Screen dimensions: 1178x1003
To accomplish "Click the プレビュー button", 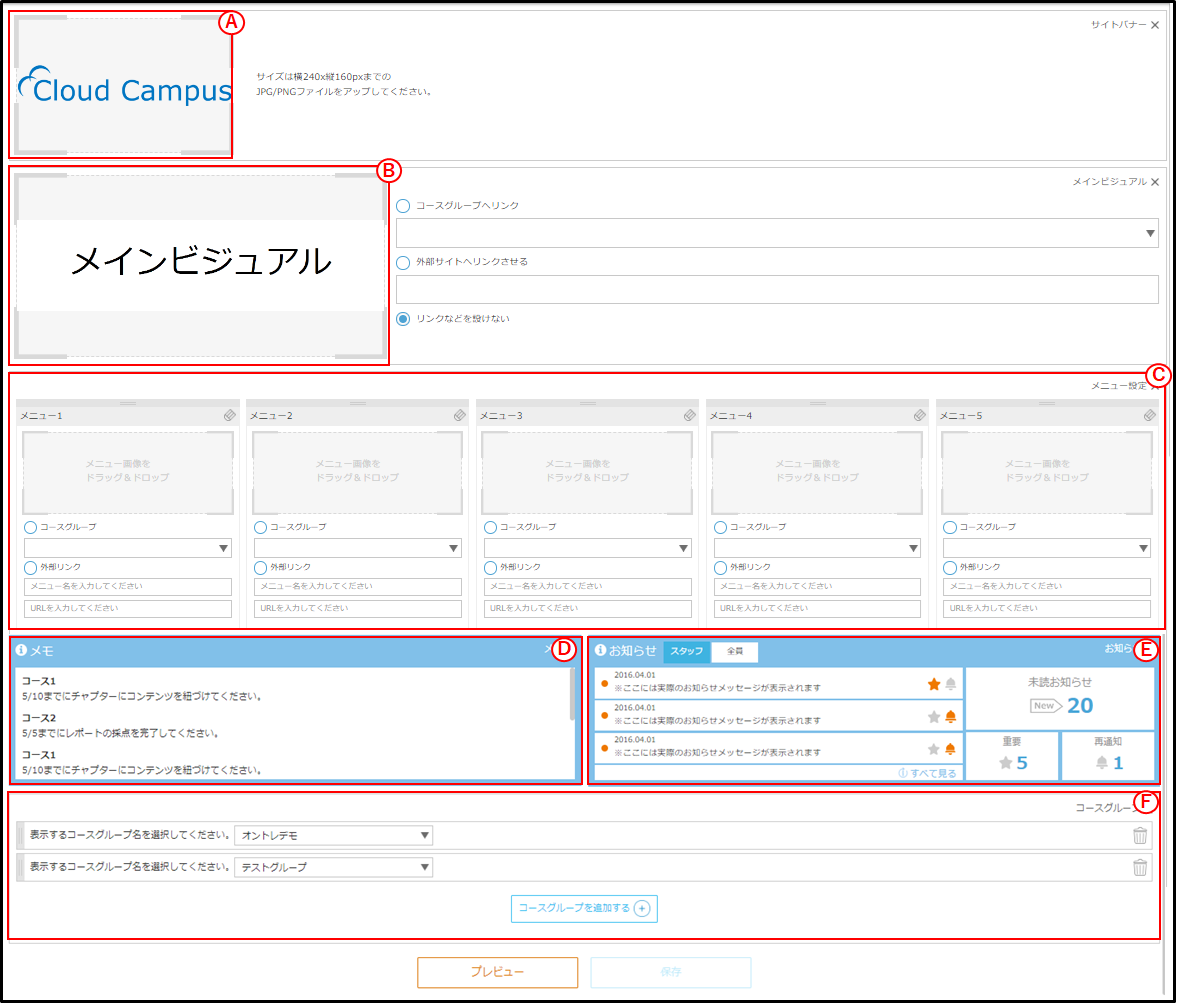I will (497, 972).
